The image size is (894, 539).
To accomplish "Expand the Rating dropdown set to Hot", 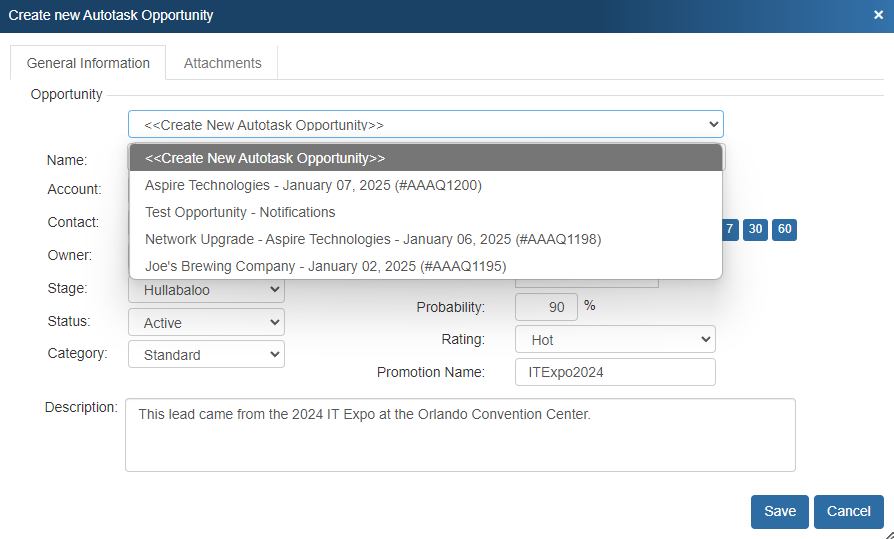I will point(615,340).
